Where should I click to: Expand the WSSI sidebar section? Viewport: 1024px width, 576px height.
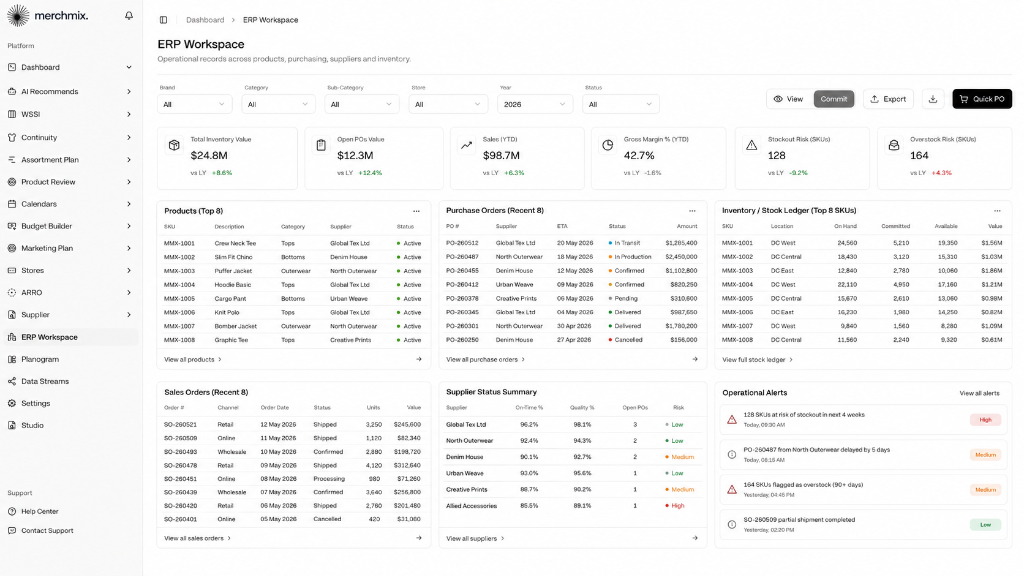coord(70,114)
